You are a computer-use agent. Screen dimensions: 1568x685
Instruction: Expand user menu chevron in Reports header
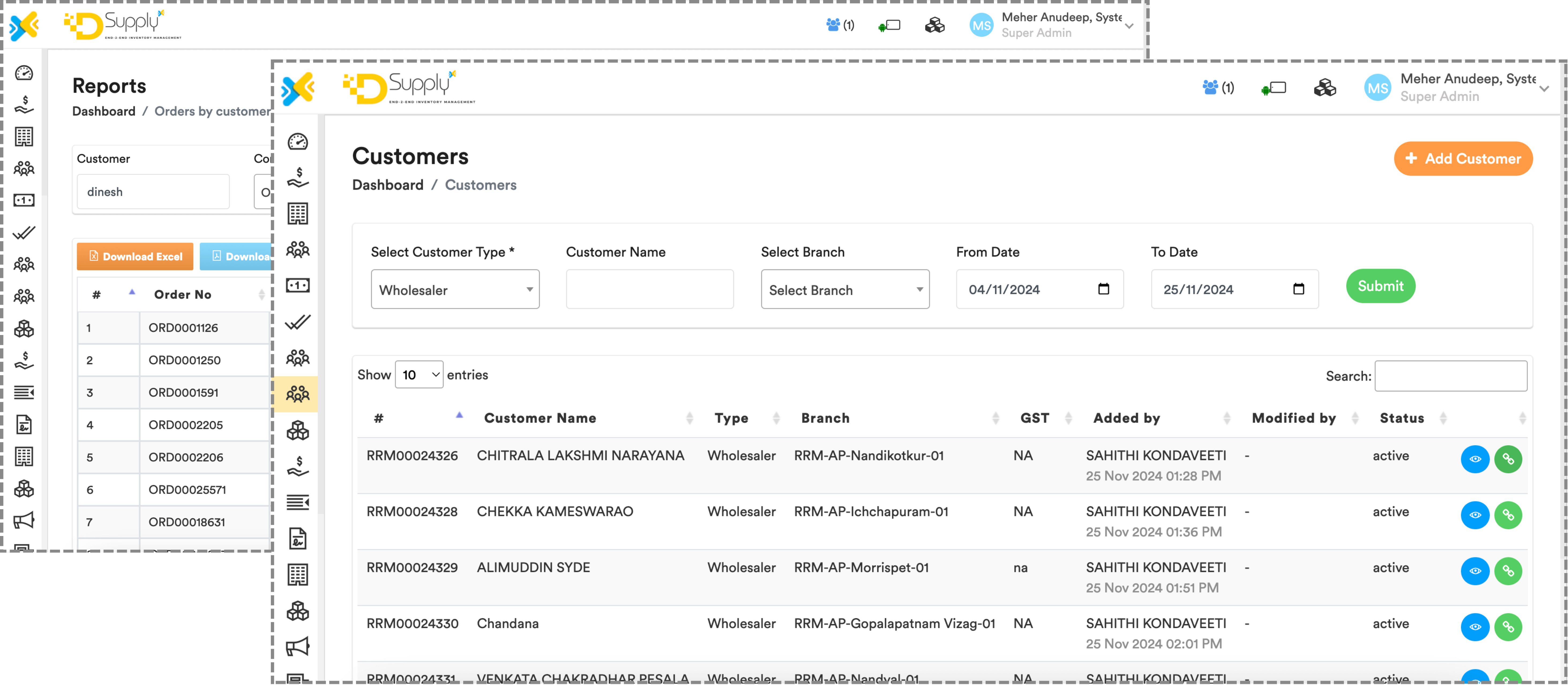pos(1129,26)
